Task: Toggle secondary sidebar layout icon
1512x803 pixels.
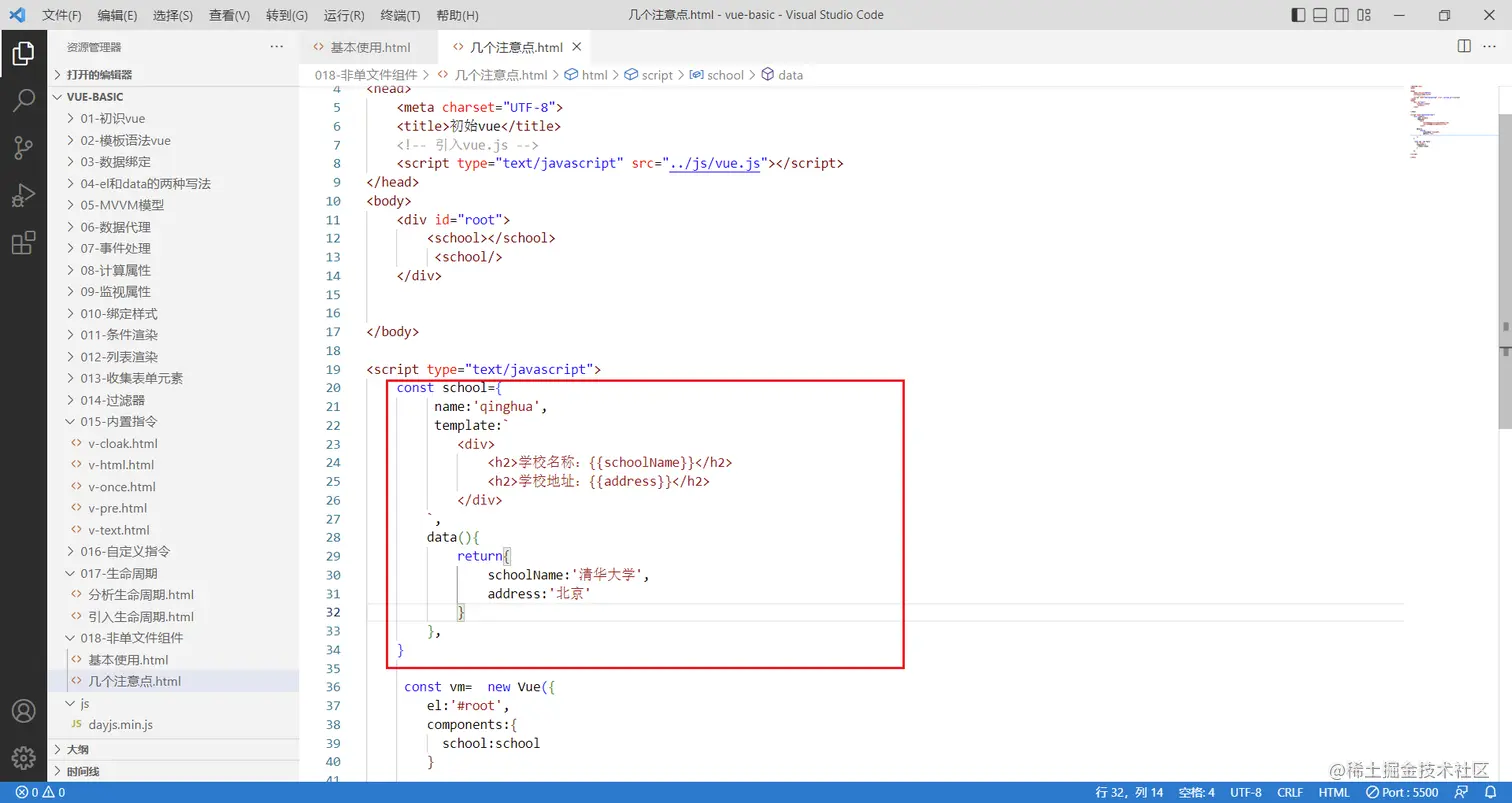Action: coord(1342,15)
